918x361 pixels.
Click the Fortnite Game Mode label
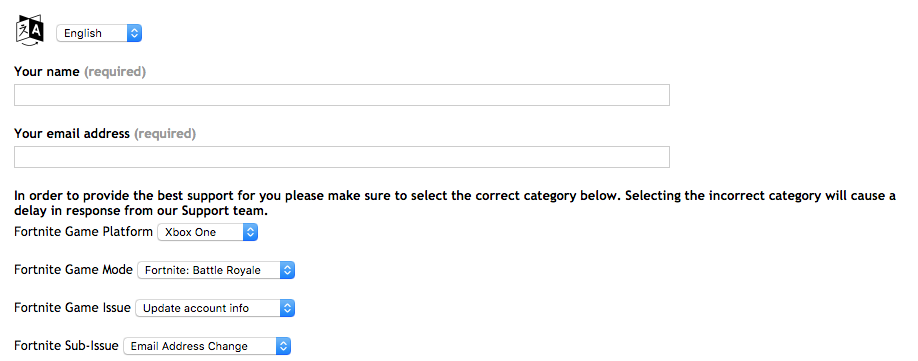click(73, 270)
